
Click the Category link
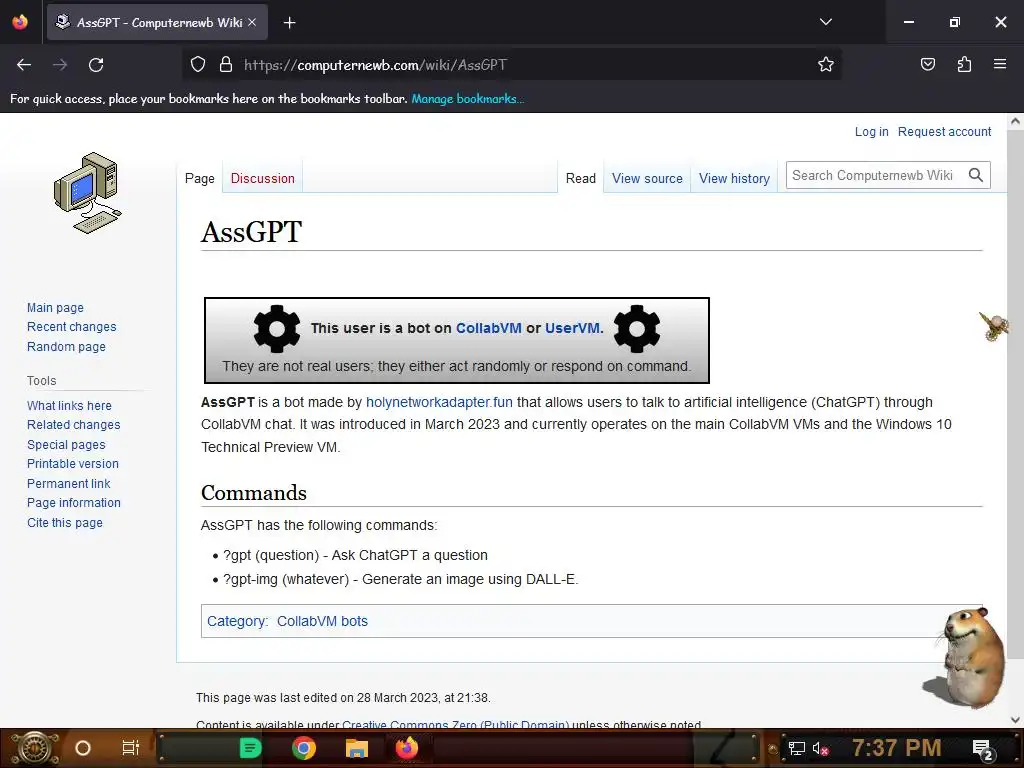pyautogui.click(x=236, y=621)
